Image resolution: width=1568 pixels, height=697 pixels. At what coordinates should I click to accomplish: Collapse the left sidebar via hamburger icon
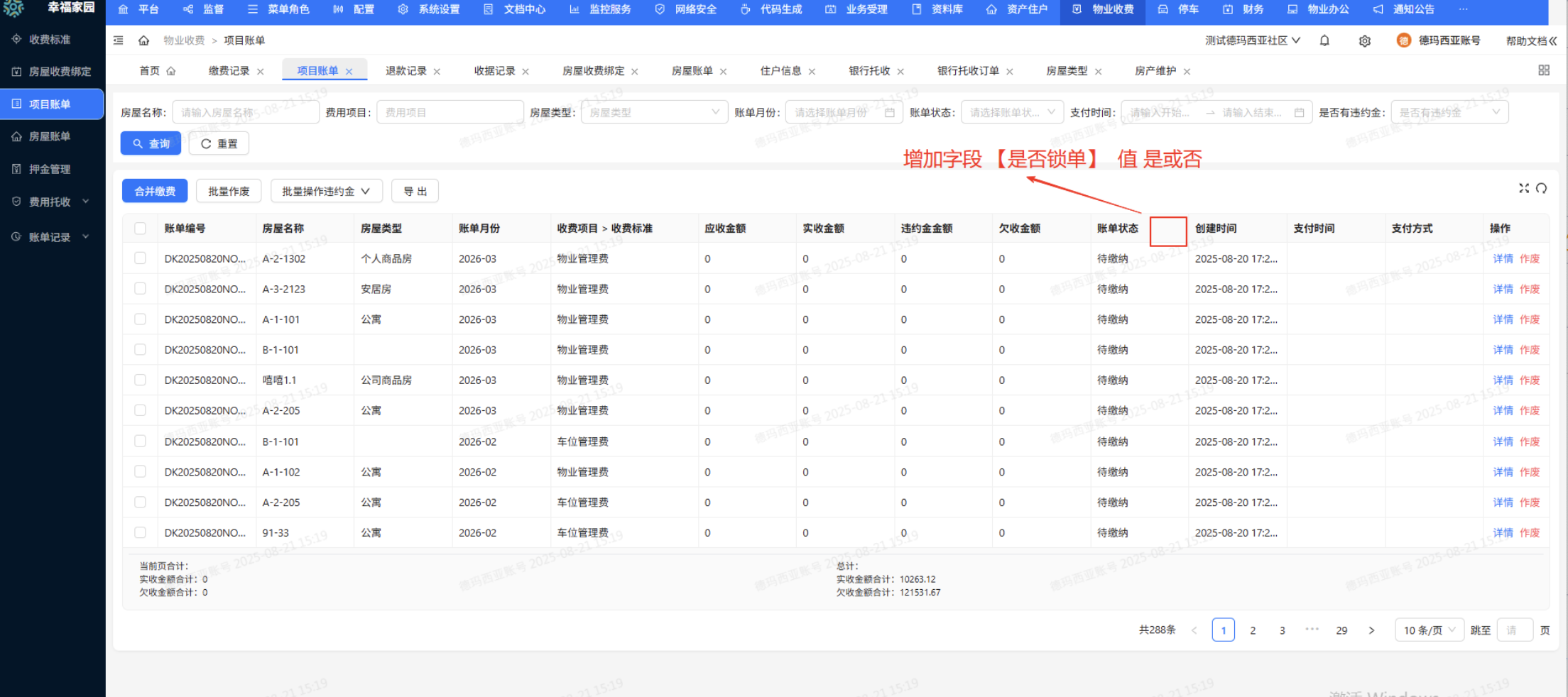point(118,40)
